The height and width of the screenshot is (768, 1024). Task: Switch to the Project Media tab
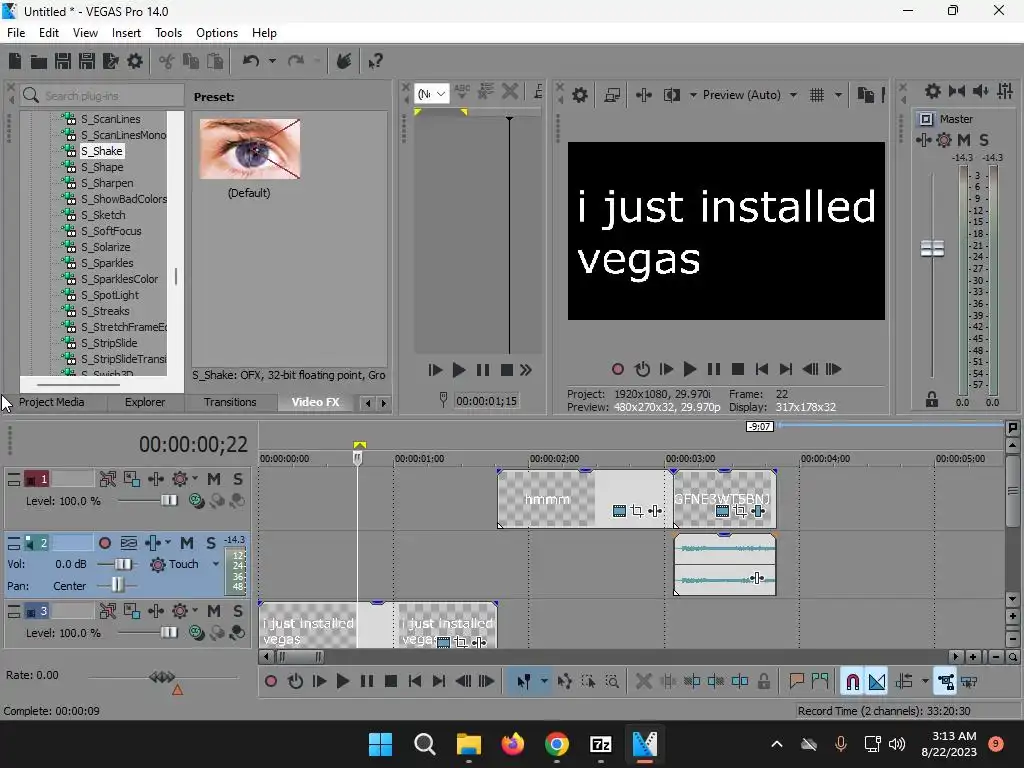point(52,402)
